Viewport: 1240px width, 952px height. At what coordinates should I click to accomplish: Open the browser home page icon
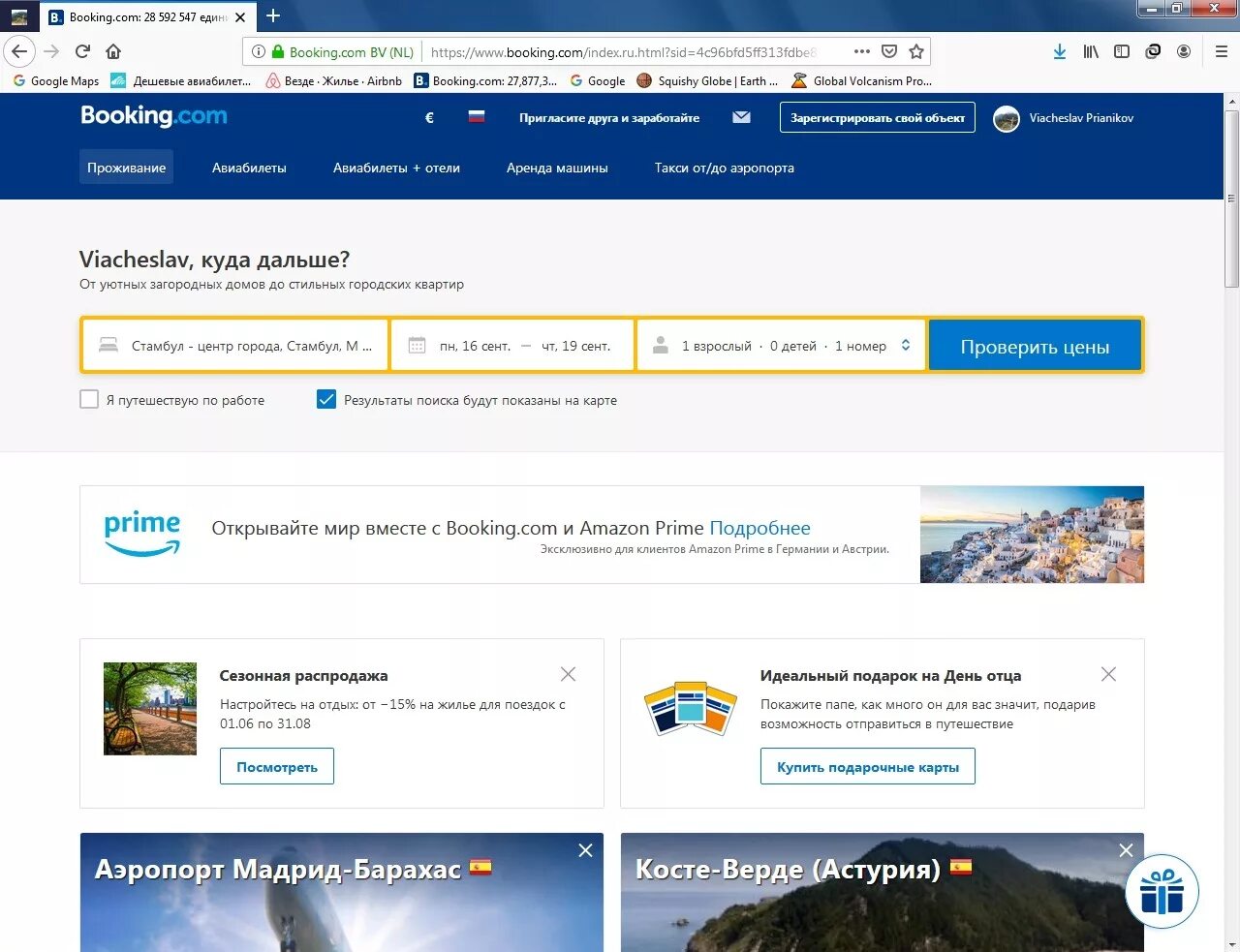click(x=113, y=51)
